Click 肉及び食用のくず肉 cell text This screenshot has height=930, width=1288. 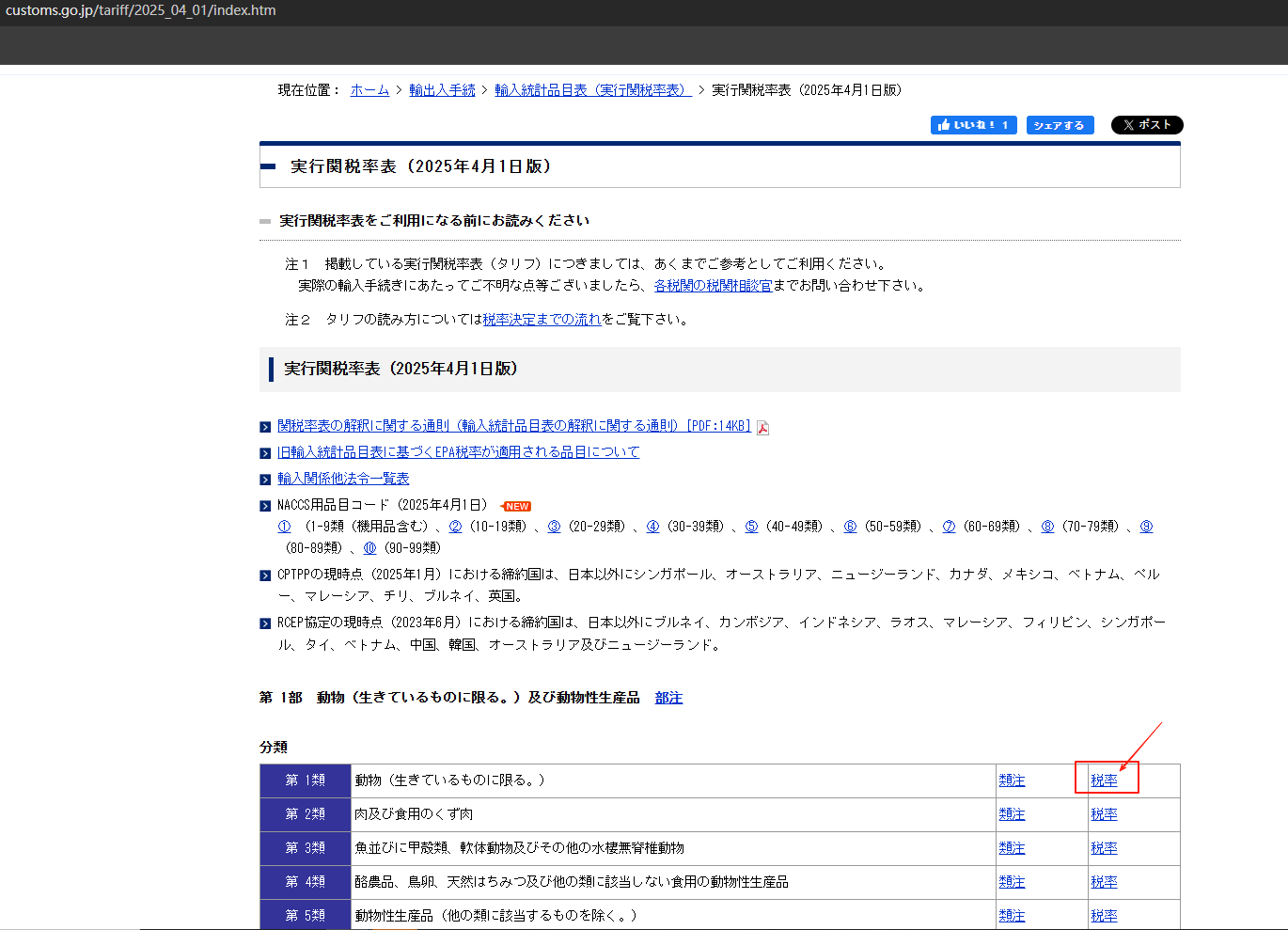pos(414,814)
